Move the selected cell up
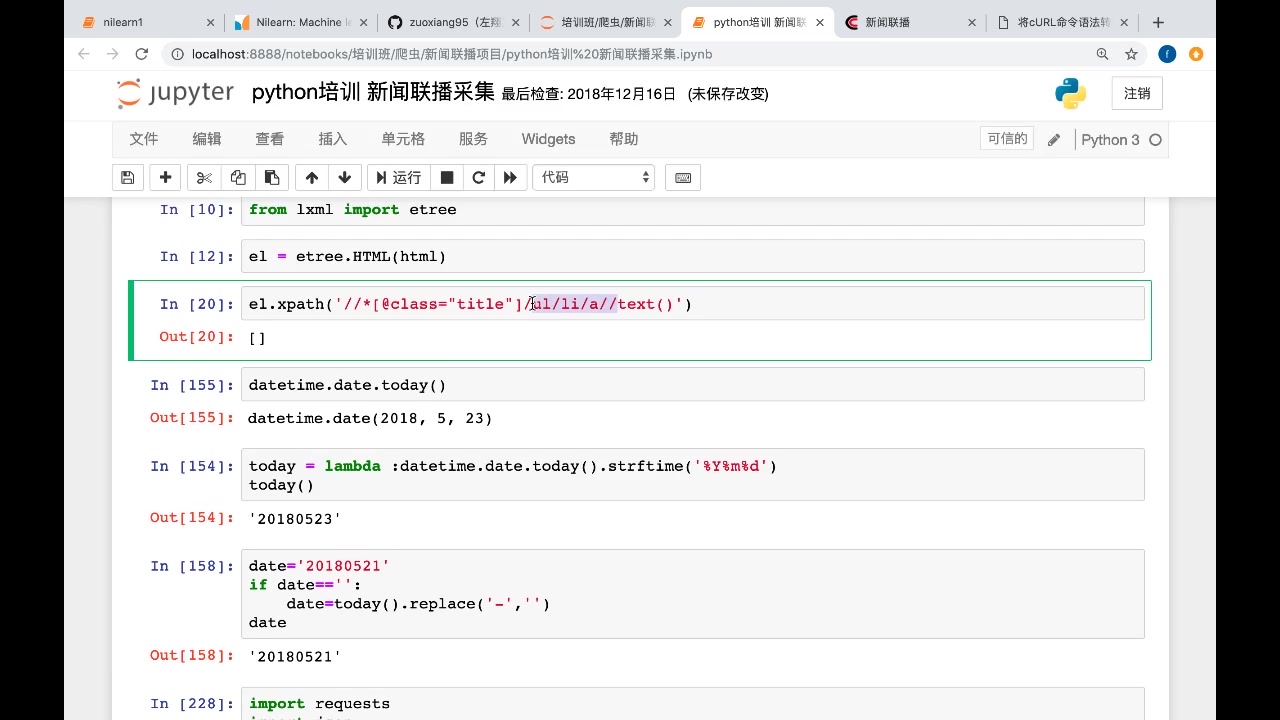The image size is (1280, 720). click(x=312, y=178)
